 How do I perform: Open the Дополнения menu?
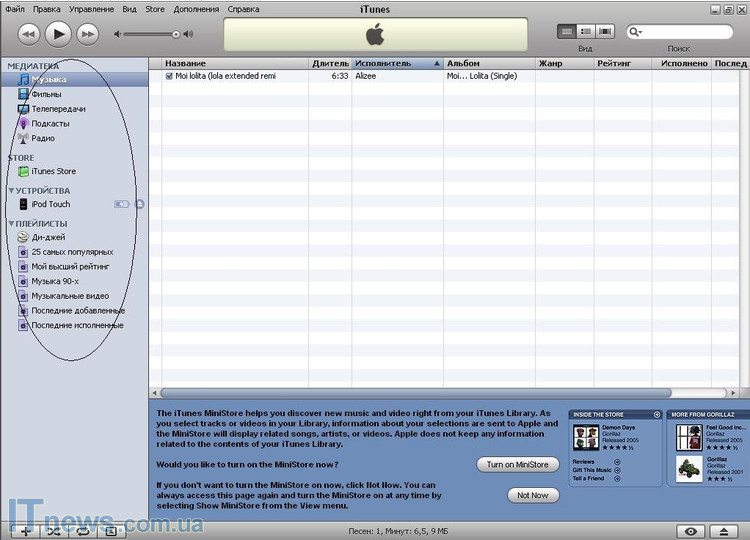coord(195,9)
